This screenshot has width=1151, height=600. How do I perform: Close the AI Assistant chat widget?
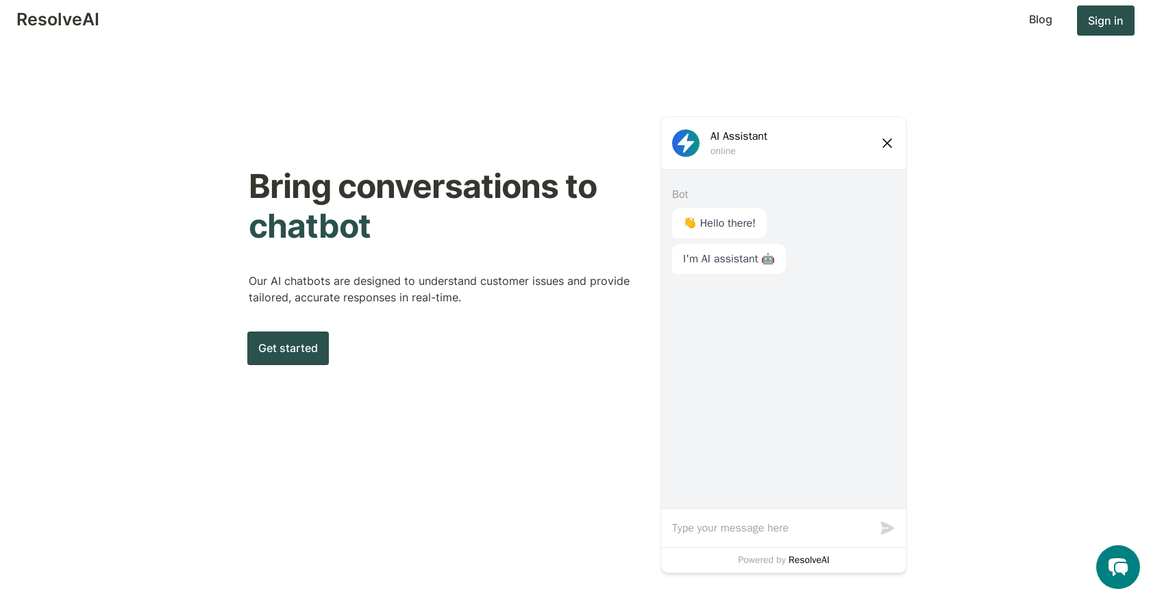pos(887,143)
